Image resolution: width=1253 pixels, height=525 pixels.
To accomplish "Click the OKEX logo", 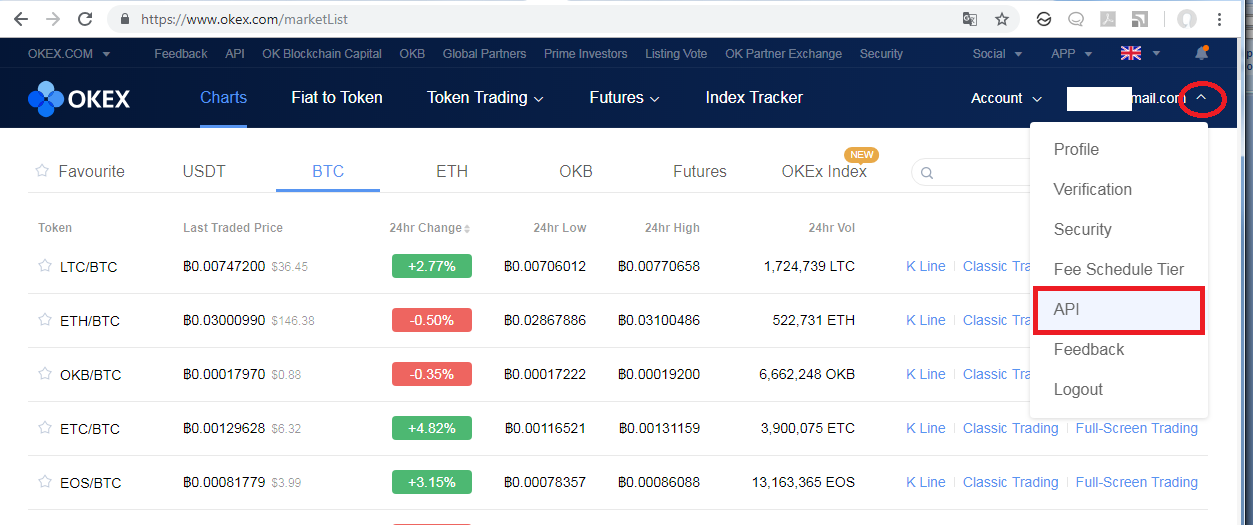I will (x=79, y=98).
